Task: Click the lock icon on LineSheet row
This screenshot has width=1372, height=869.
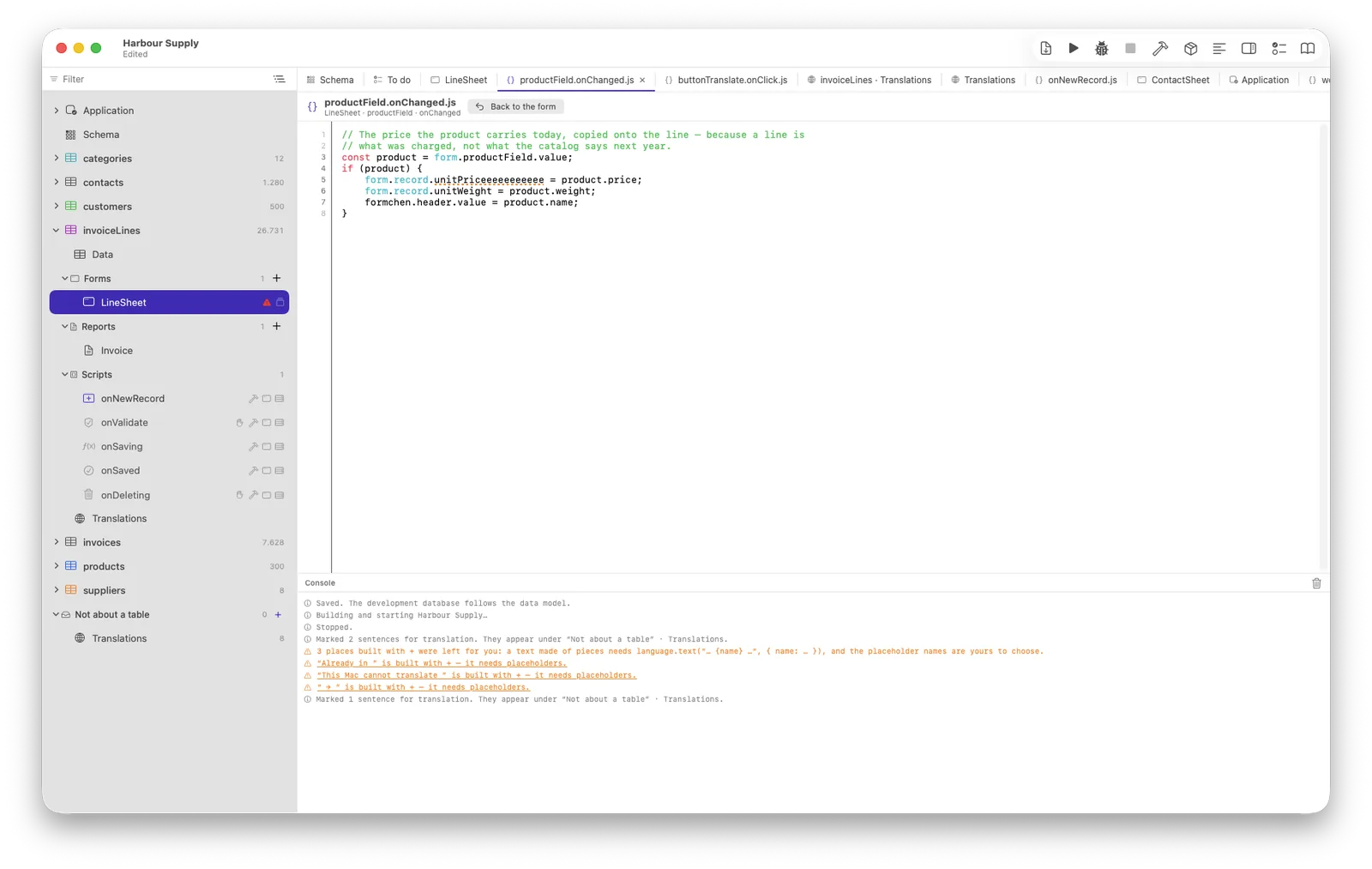Action: pos(280,303)
